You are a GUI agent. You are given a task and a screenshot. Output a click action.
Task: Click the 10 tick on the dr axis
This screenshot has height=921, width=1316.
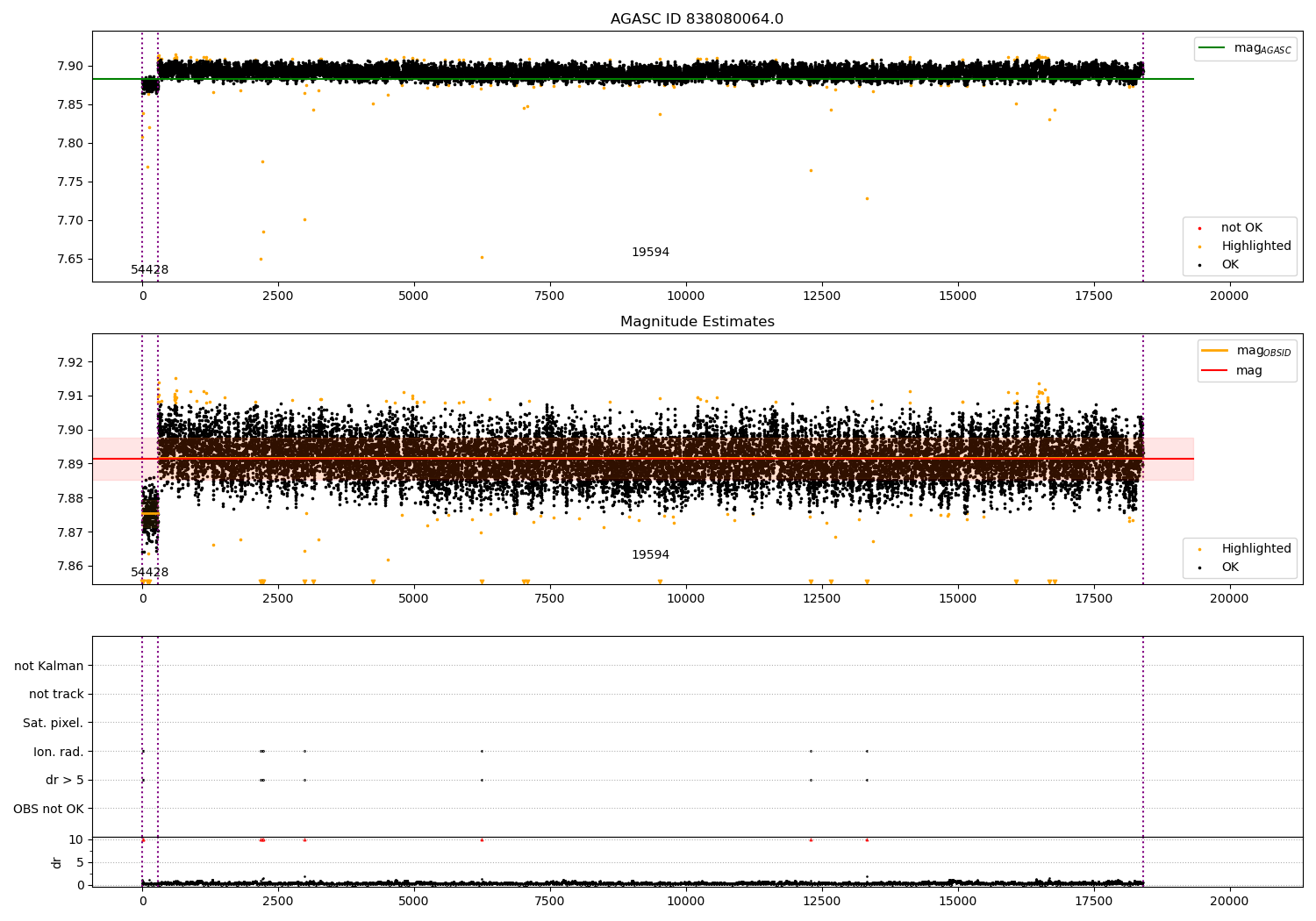(x=76, y=840)
